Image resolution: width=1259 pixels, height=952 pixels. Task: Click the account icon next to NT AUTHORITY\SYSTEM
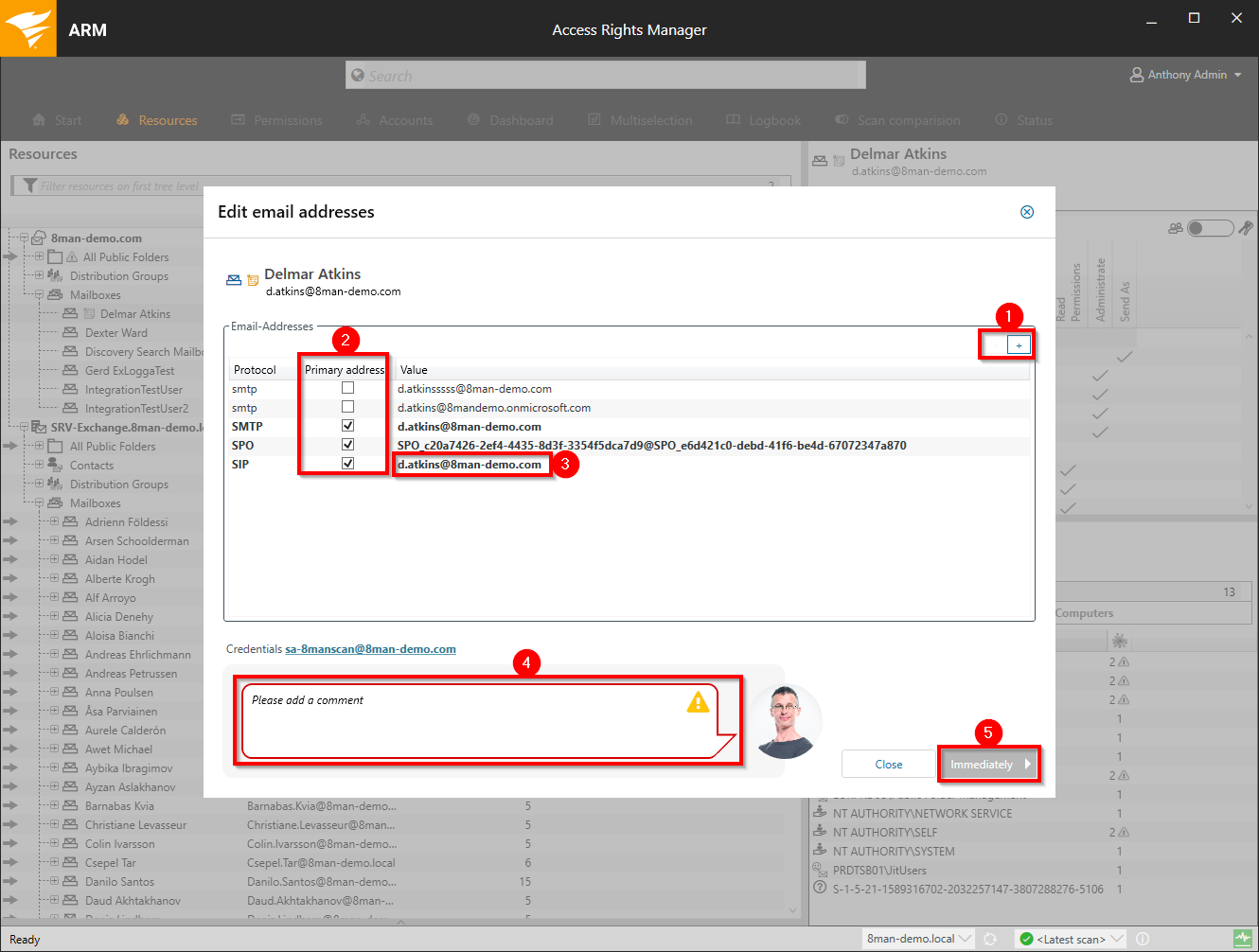pos(820,851)
